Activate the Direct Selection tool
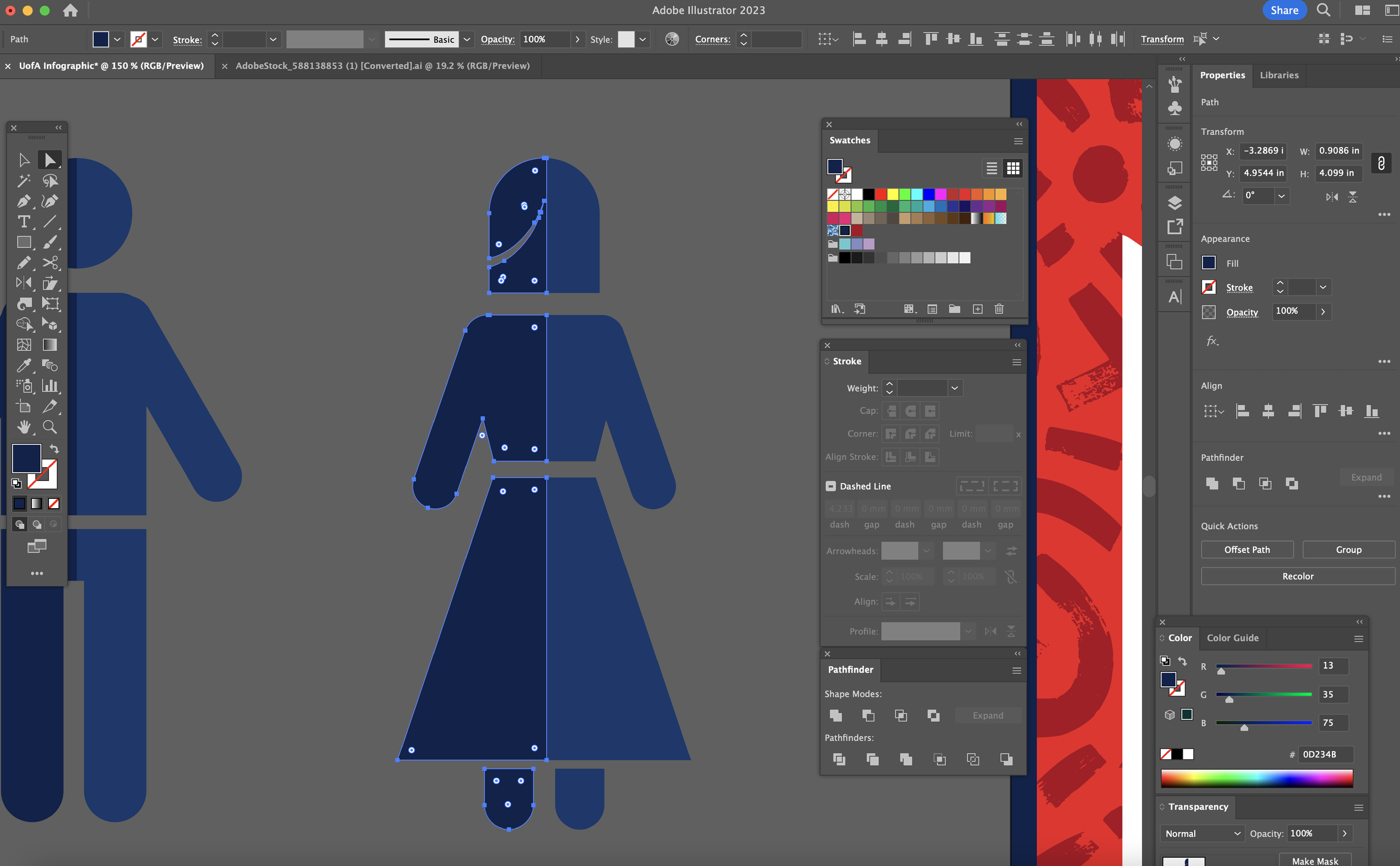The height and width of the screenshot is (866, 1400). (x=50, y=160)
